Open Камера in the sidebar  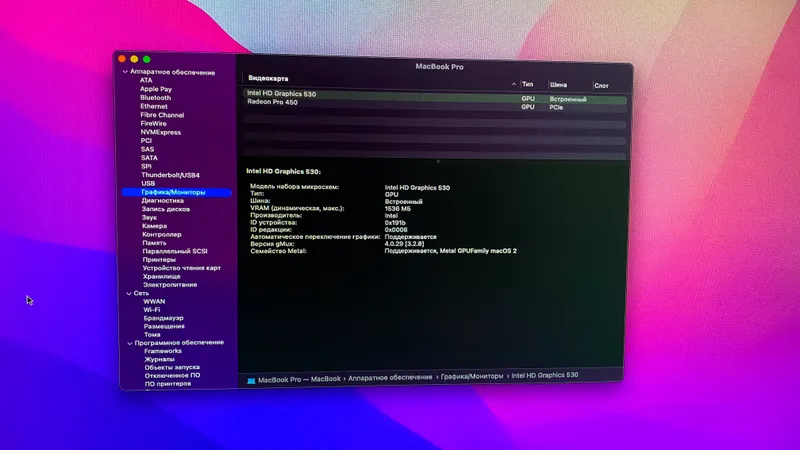(x=154, y=226)
